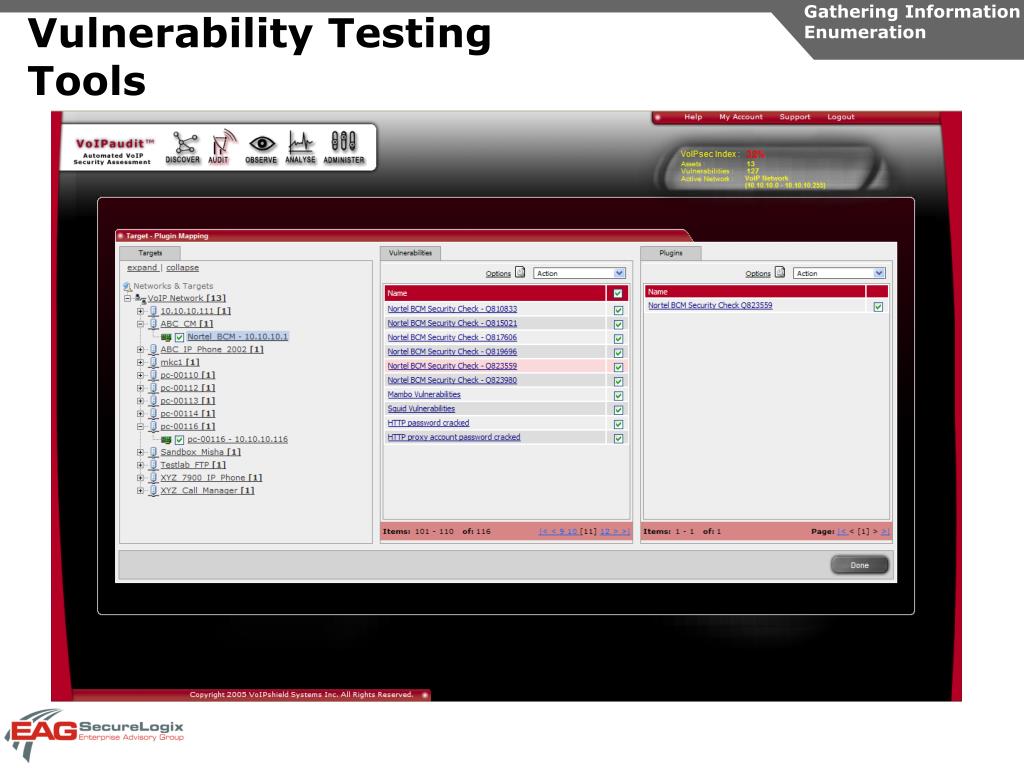Open Vulnerabilities Action dropdown
Screen dimensions: 1024x768
click(580, 273)
